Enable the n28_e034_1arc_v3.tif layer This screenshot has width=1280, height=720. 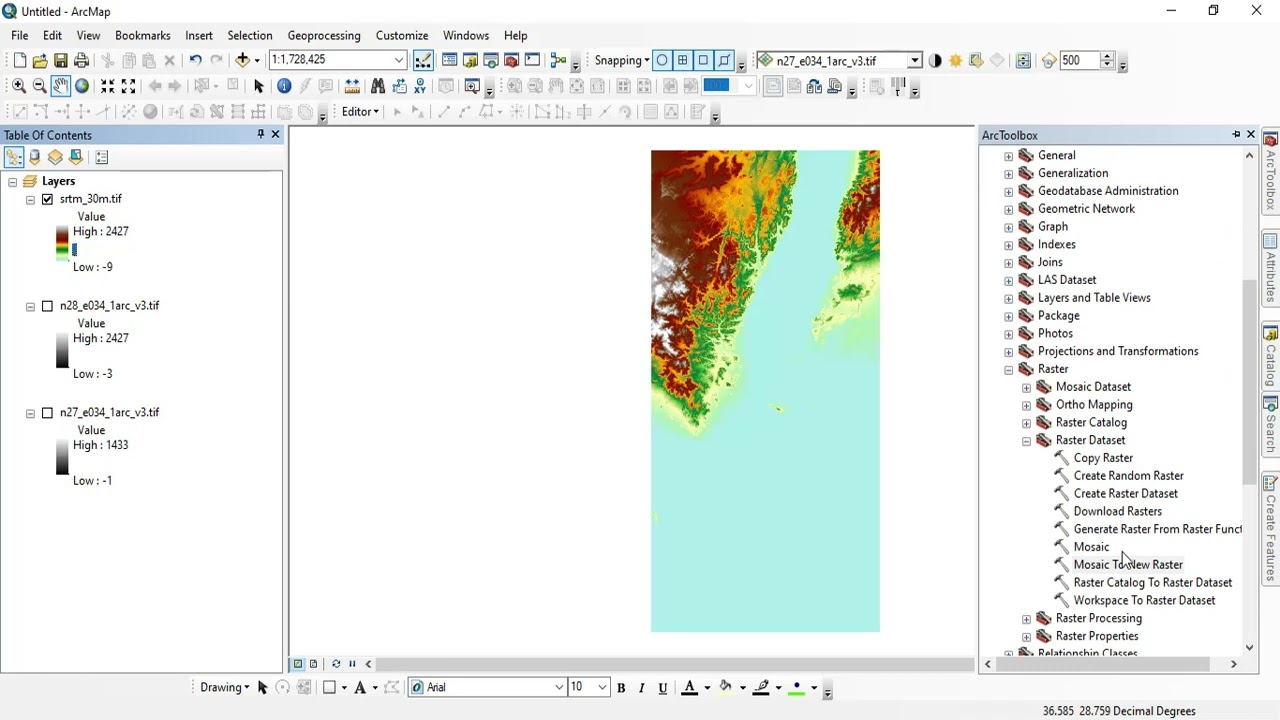47,306
